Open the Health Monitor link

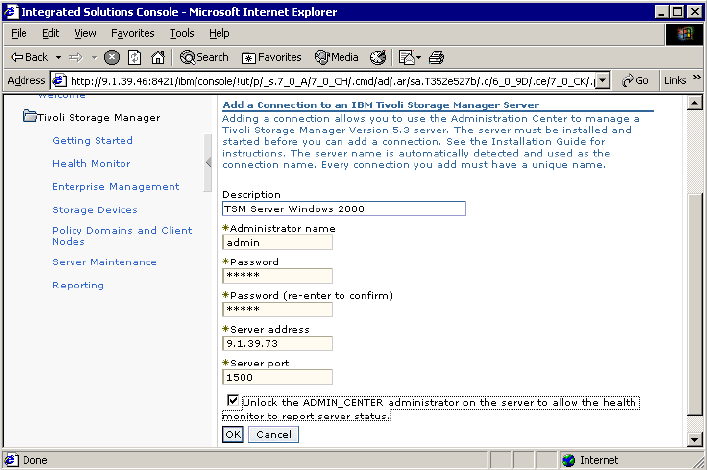click(x=91, y=164)
